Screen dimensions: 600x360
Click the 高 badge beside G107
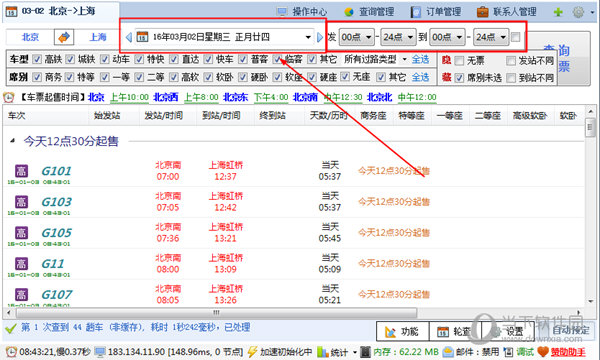[21, 295]
